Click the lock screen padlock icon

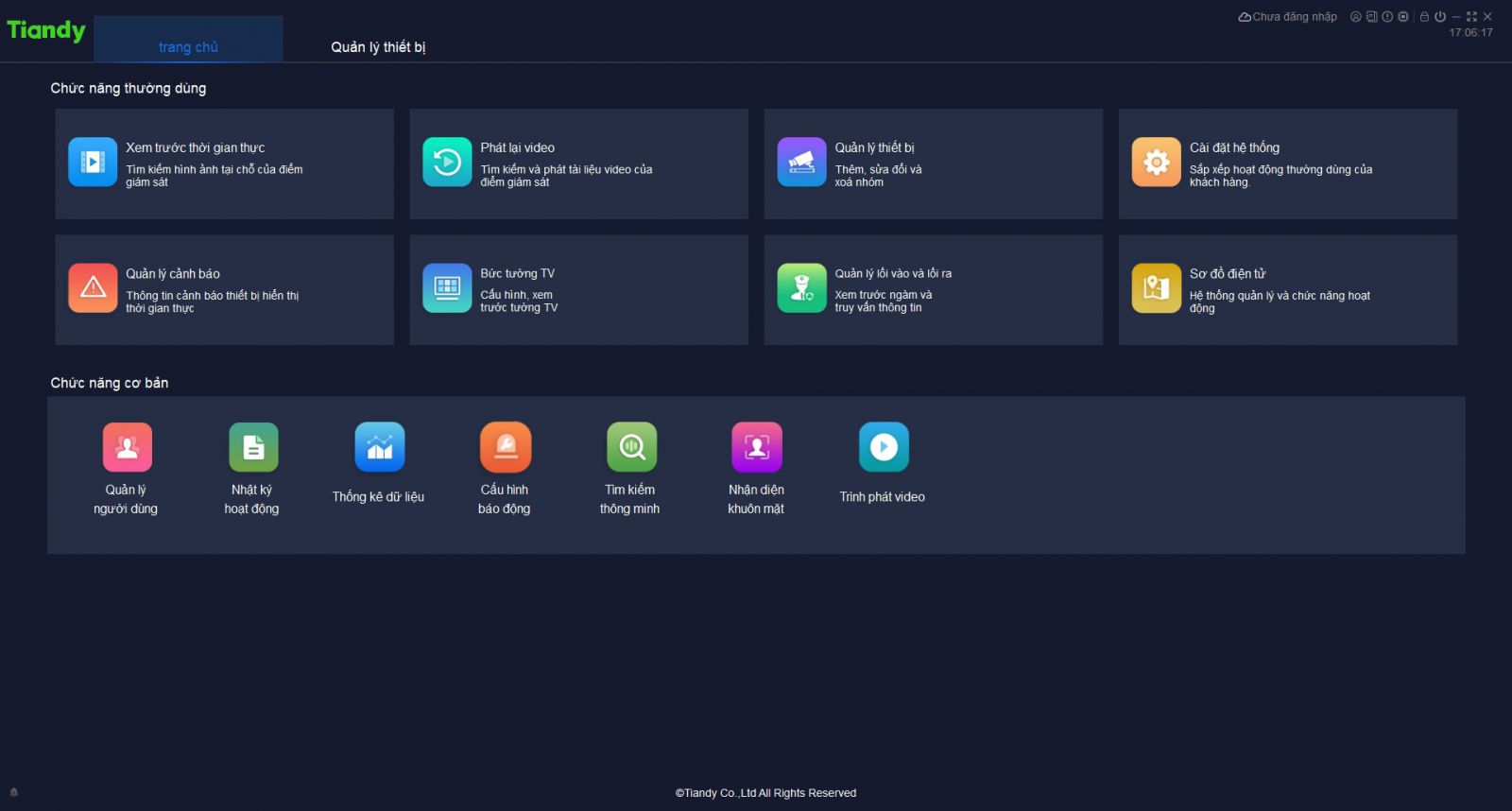(x=1424, y=17)
